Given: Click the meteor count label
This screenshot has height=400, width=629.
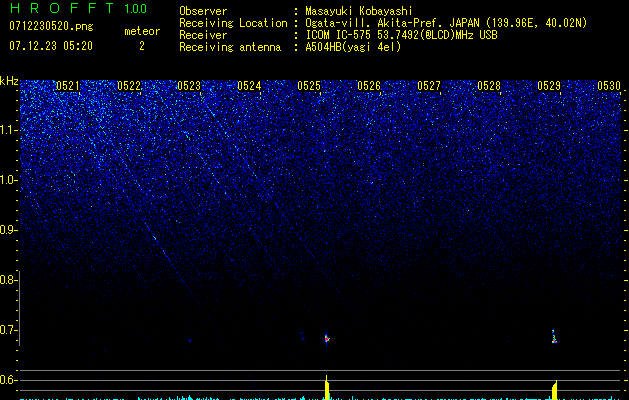Looking at the screenshot, I should point(142,31).
